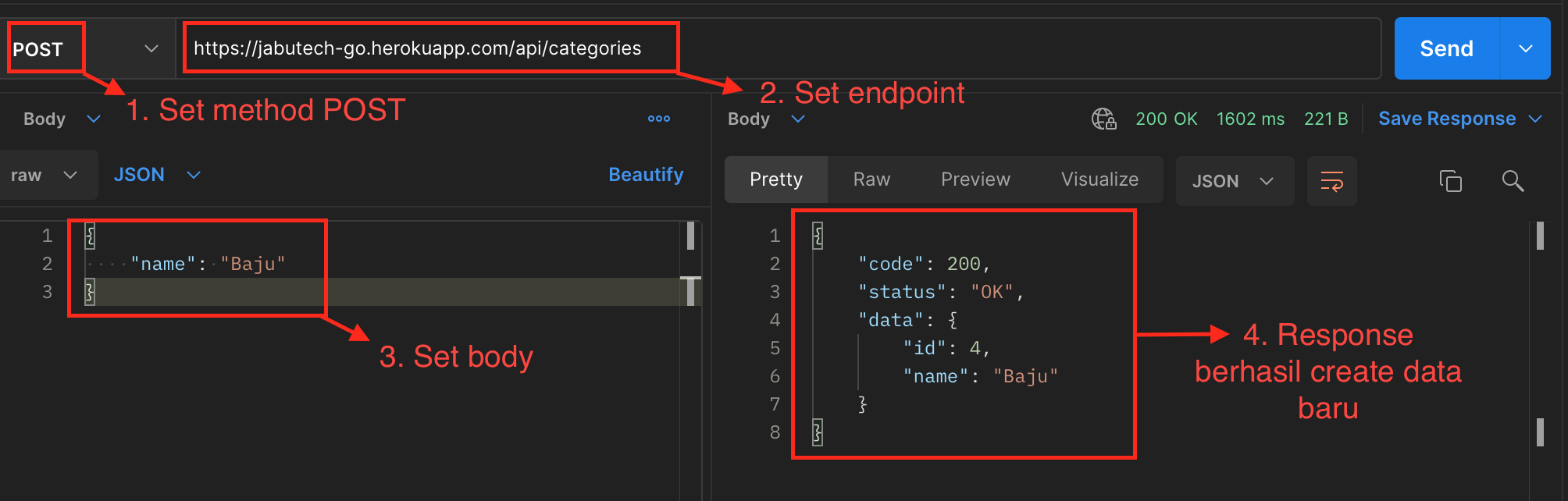
Task: Select the Pretty response tab
Action: (x=775, y=179)
